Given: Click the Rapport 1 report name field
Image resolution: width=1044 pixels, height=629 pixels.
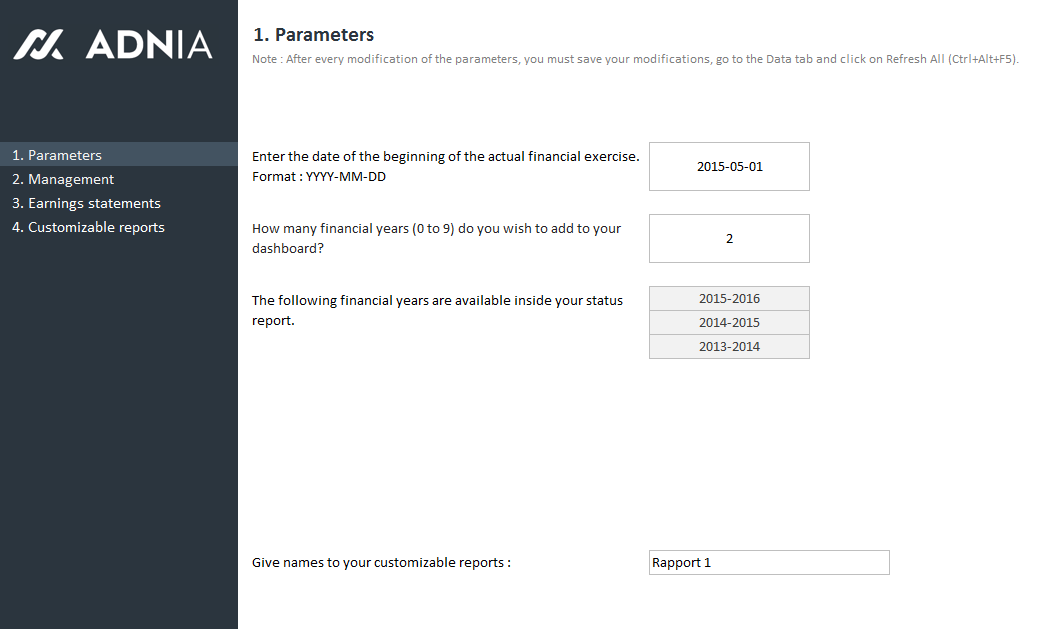Looking at the screenshot, I should point(768,562).
